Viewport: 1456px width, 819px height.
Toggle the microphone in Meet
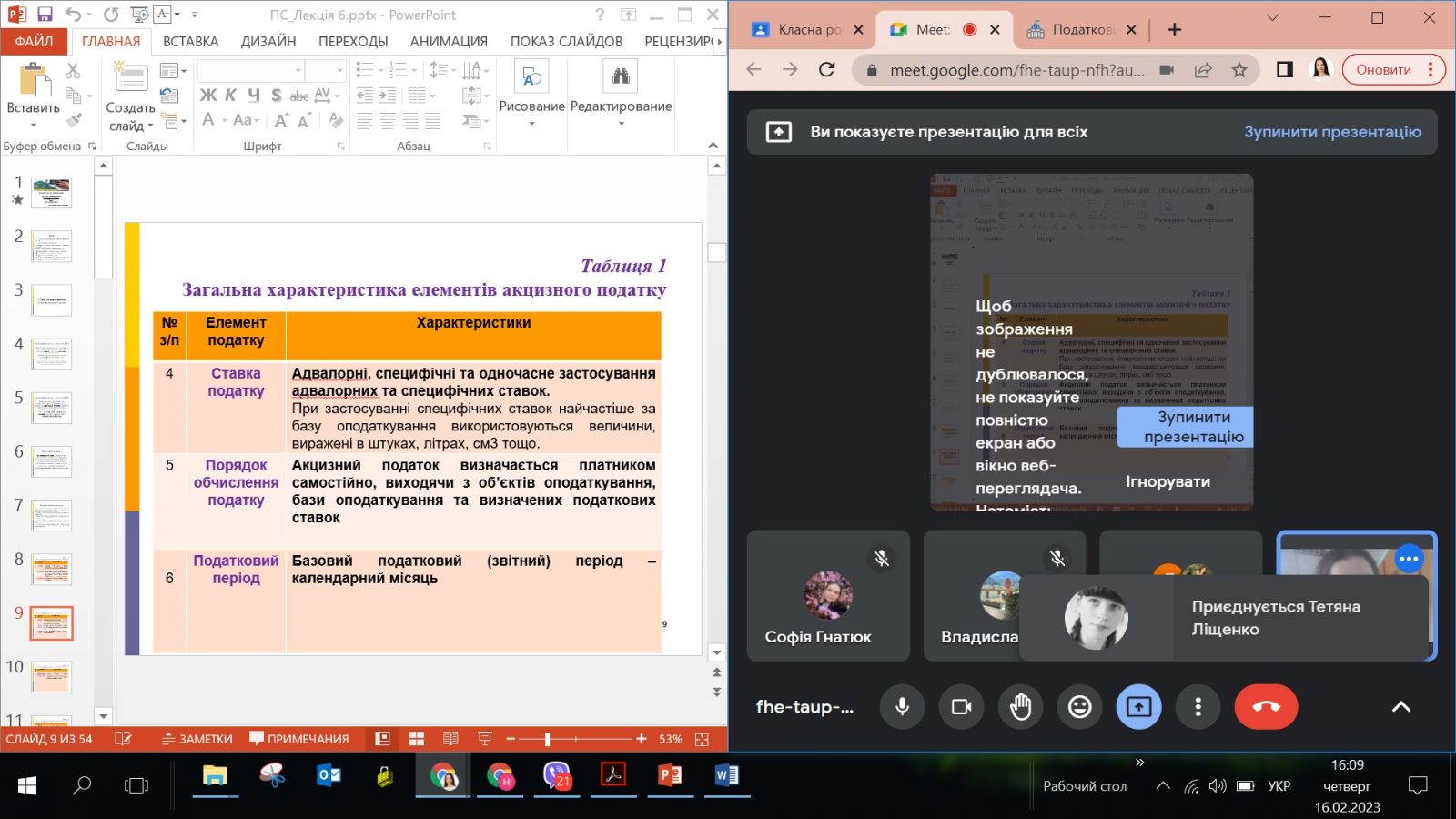tap(902, 707)
